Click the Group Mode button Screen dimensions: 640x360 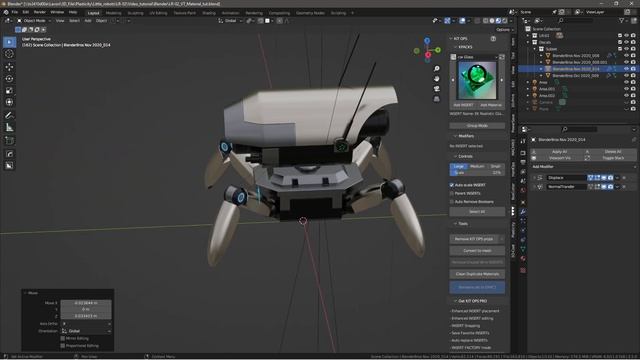477,126
